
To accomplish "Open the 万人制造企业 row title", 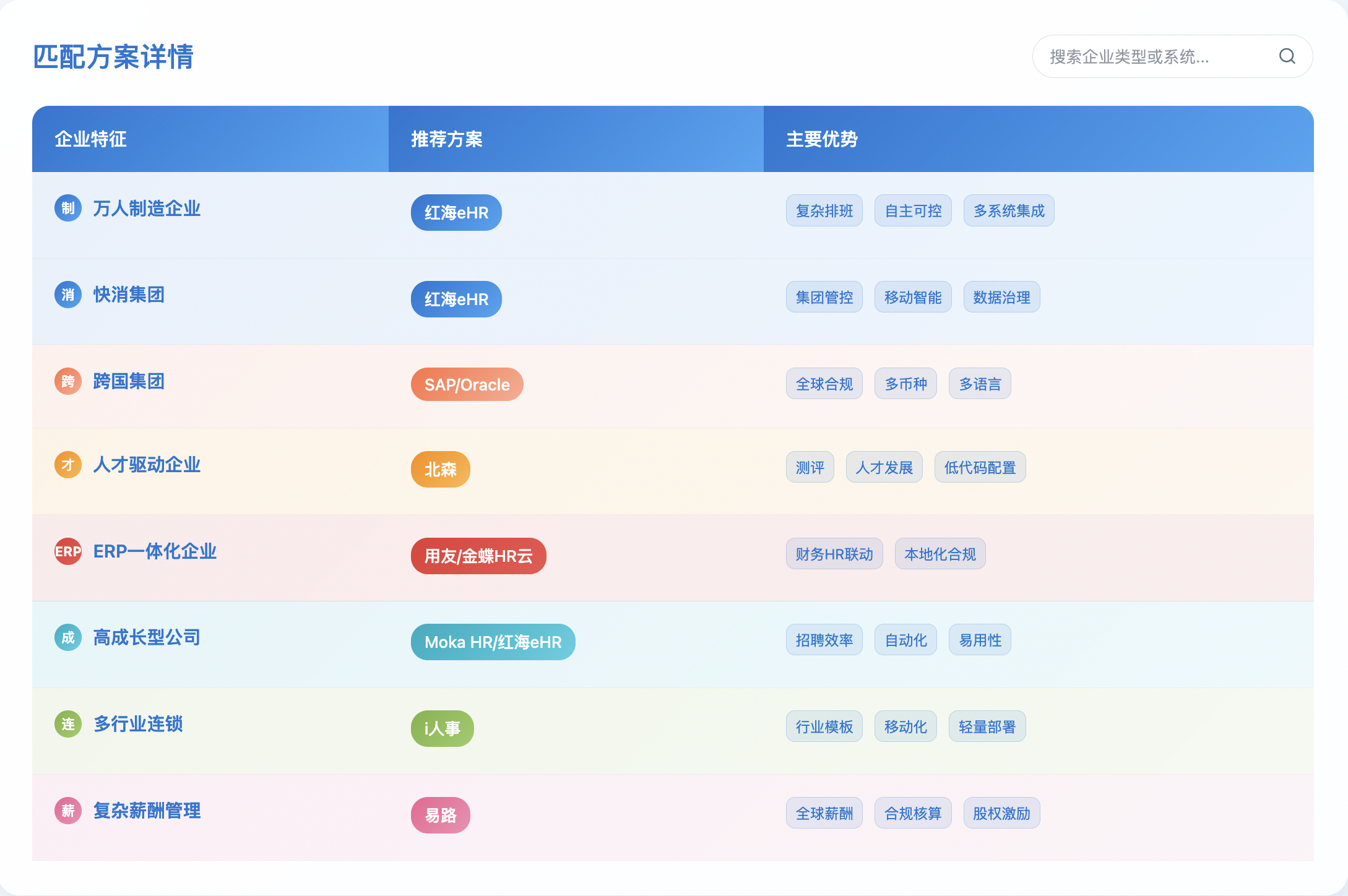I will click(147, 209).
